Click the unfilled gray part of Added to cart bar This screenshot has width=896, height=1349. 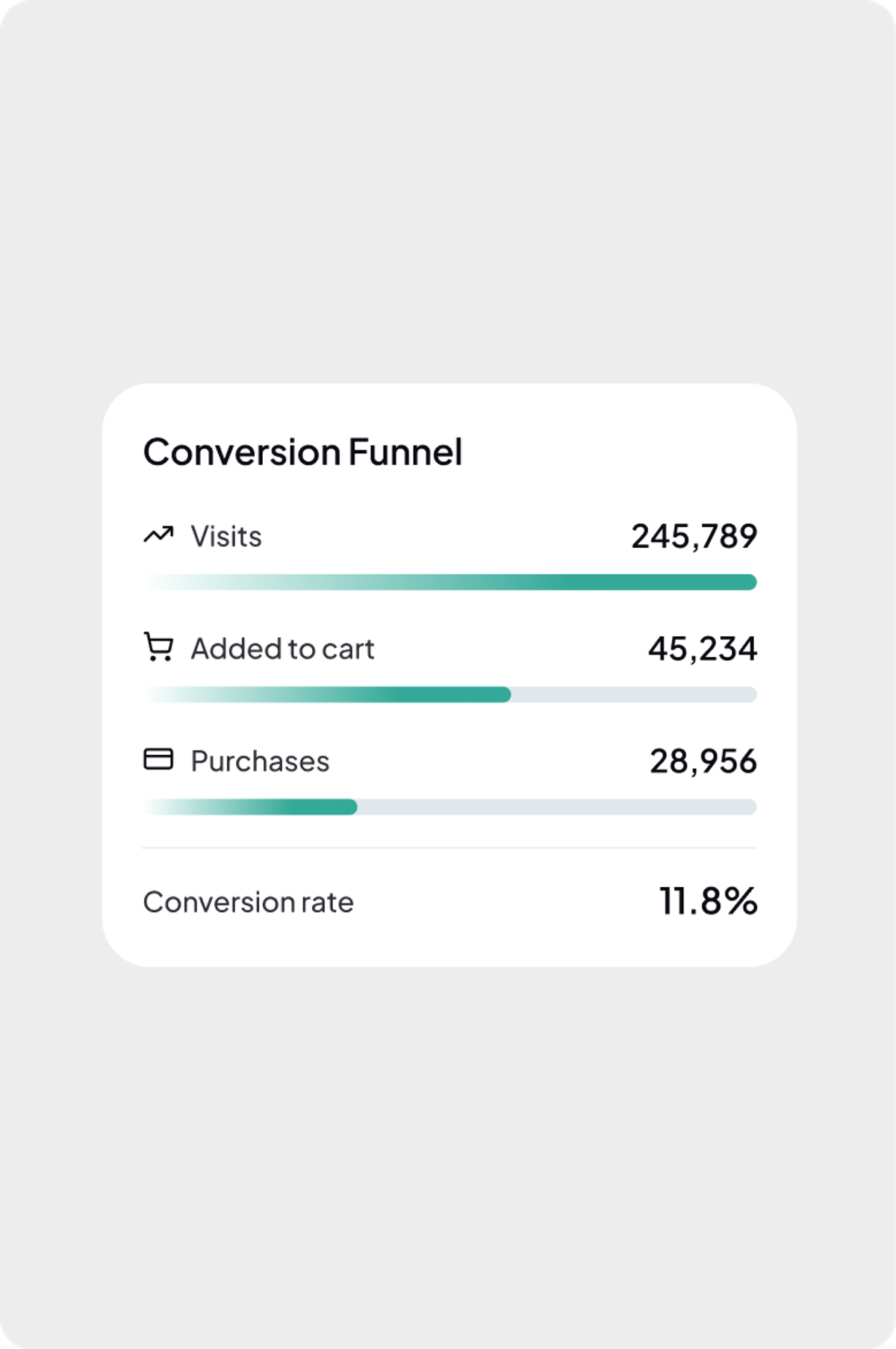(634, 695)
